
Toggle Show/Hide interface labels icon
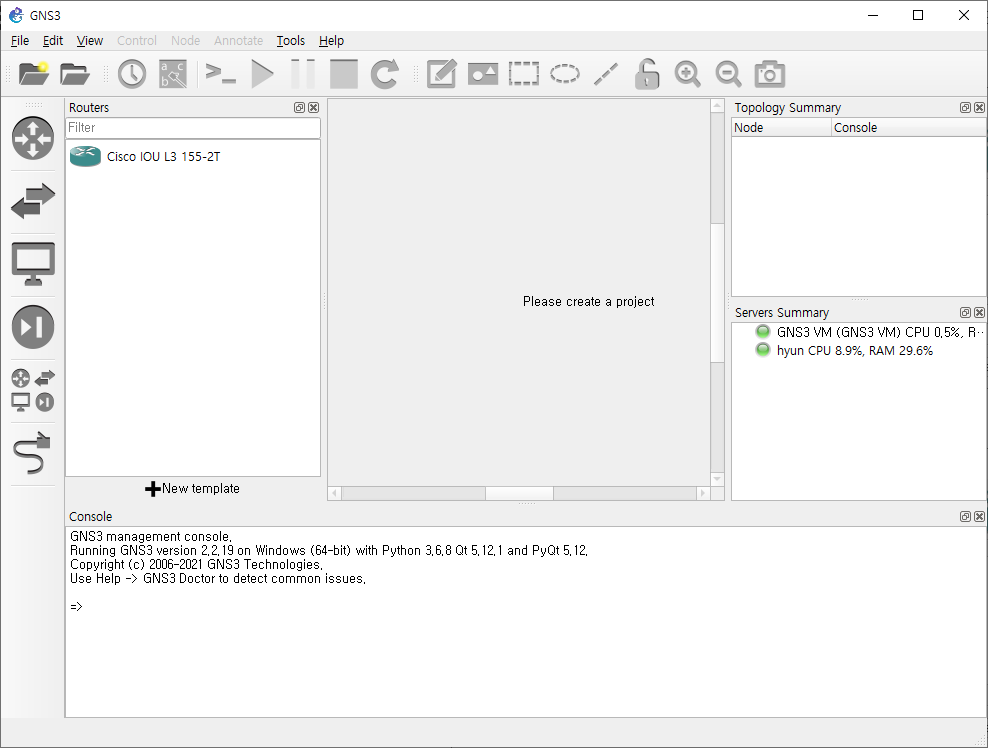[173, 74]
